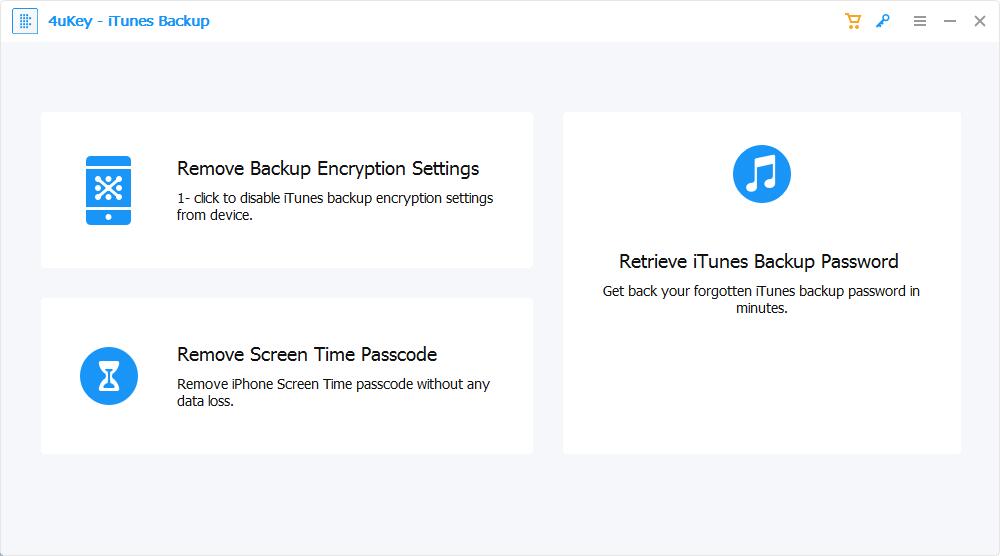This screenshot has height=556, width=1000.
Task: Select the Remove Backup Encryption Settings title
Action: point(328,168)
